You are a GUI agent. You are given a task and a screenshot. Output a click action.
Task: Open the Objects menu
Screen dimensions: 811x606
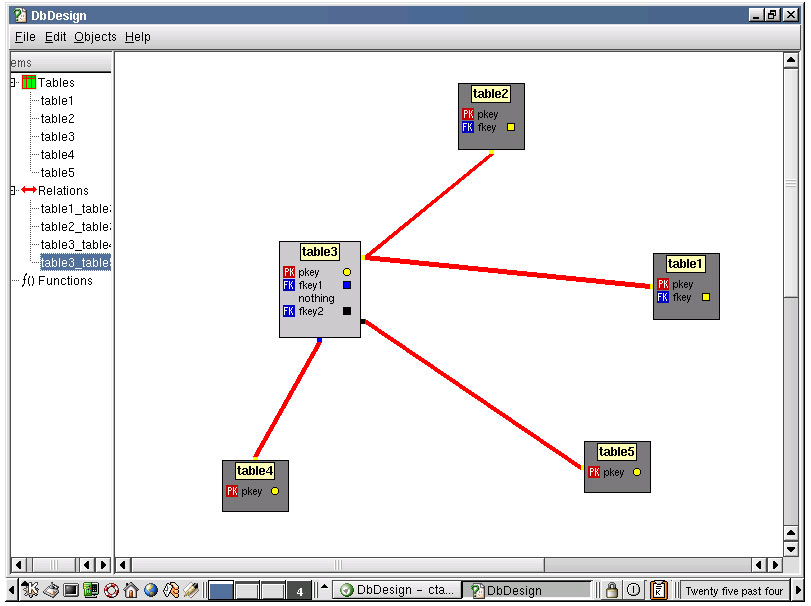(x=94, y=37)
